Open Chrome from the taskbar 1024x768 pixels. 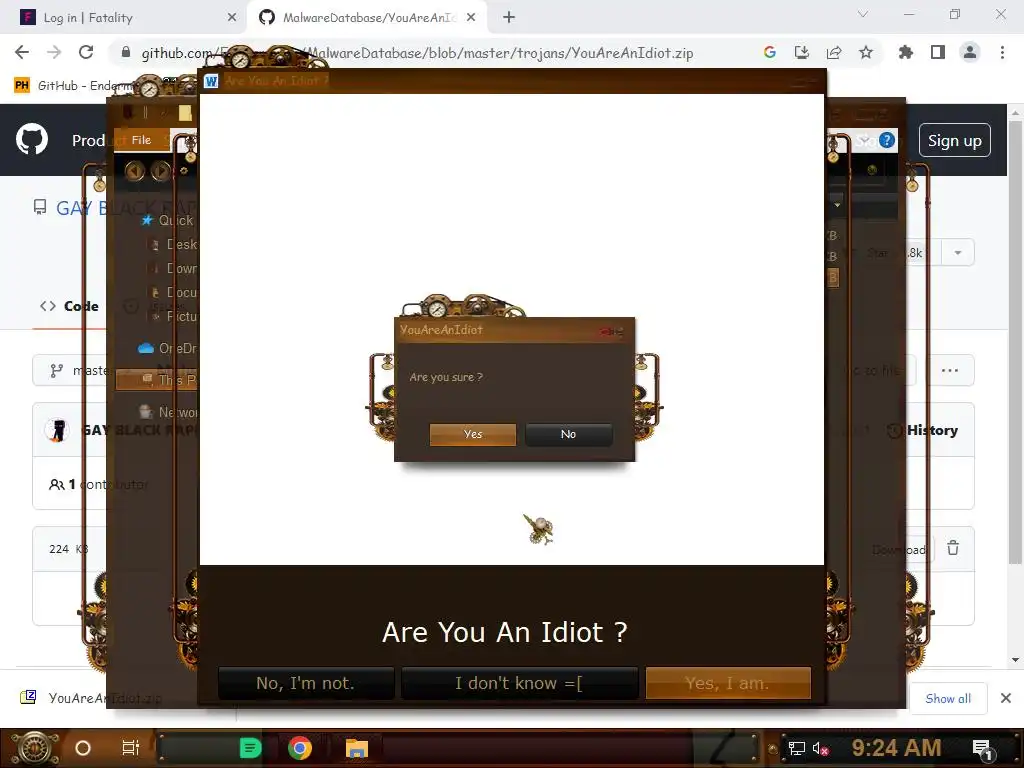click(300, 748)
